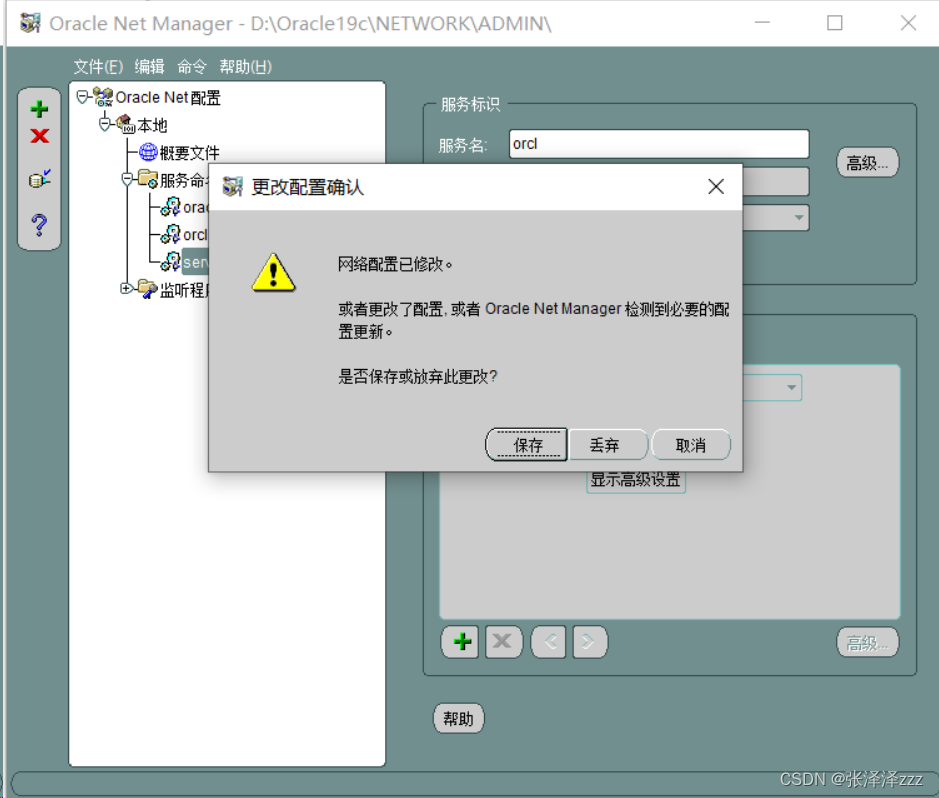Open the 文件(F) menu
This screenshot has height=798, width=939.
pos(98,66)
